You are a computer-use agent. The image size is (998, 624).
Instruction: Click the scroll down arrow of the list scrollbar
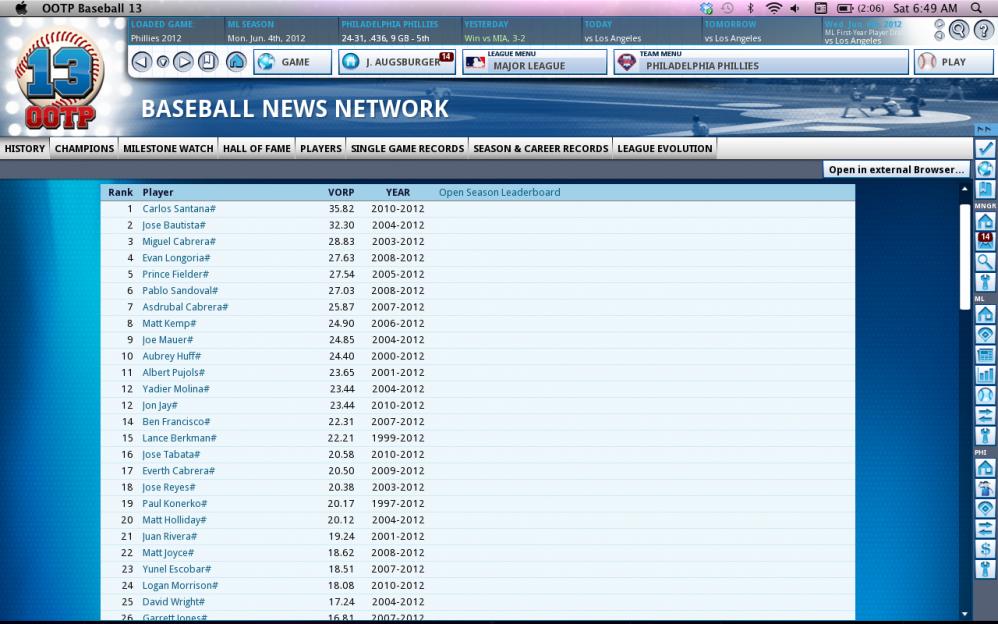[x=965, y=613]
